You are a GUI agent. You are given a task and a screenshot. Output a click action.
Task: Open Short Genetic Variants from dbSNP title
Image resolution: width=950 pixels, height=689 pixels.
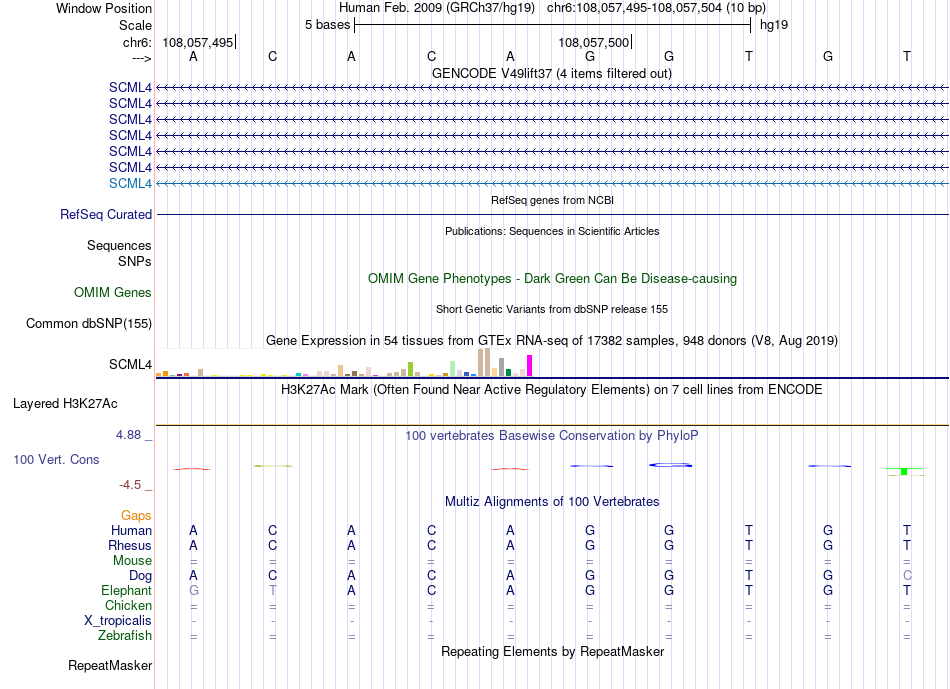552,309
